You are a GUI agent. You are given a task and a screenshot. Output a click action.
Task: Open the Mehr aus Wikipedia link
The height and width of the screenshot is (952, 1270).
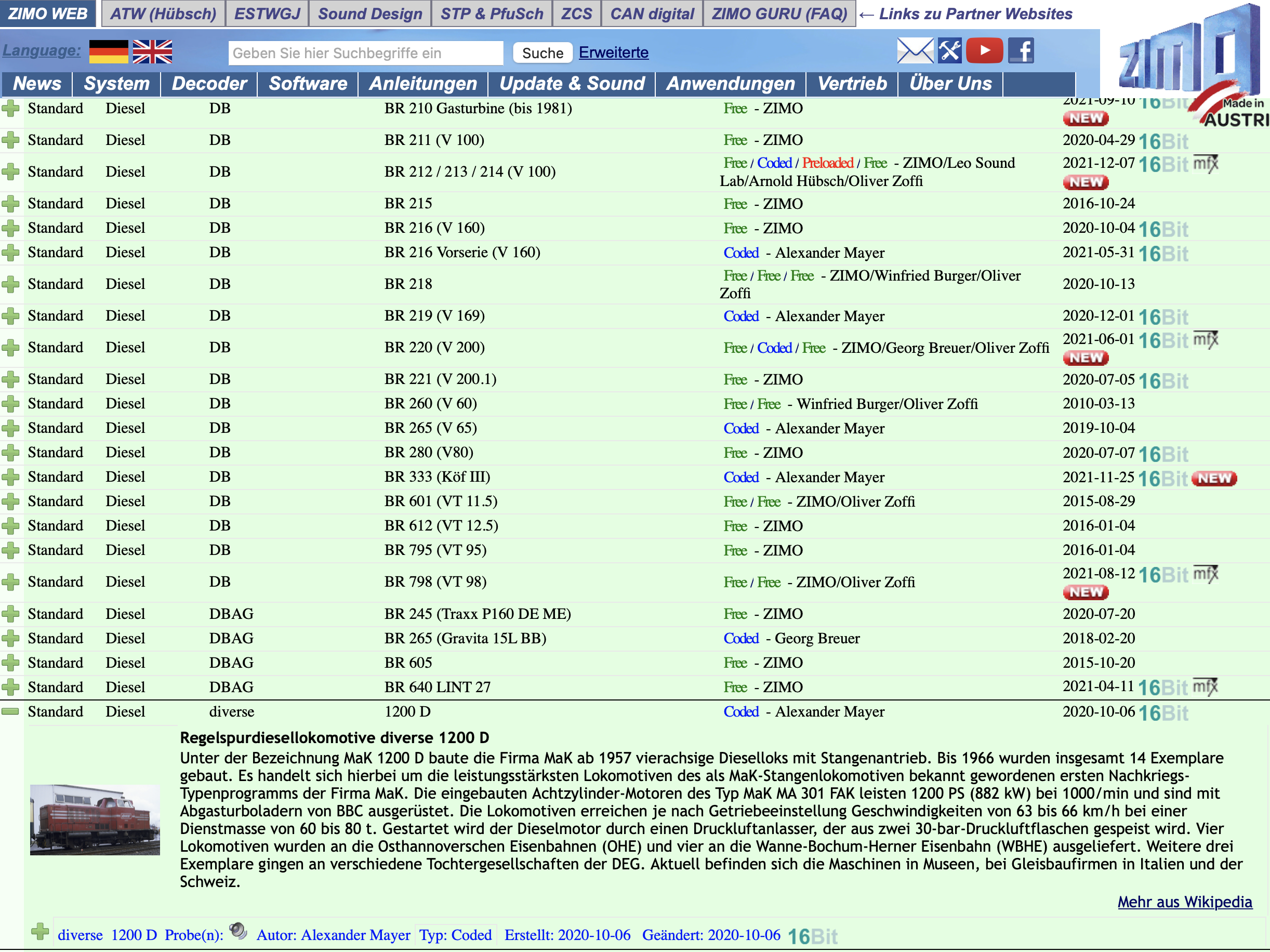(1184, 902)
